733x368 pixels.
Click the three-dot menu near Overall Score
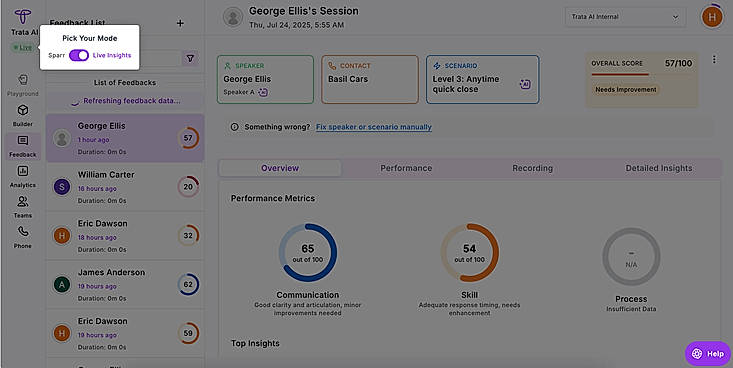click(x=714, y=59)
